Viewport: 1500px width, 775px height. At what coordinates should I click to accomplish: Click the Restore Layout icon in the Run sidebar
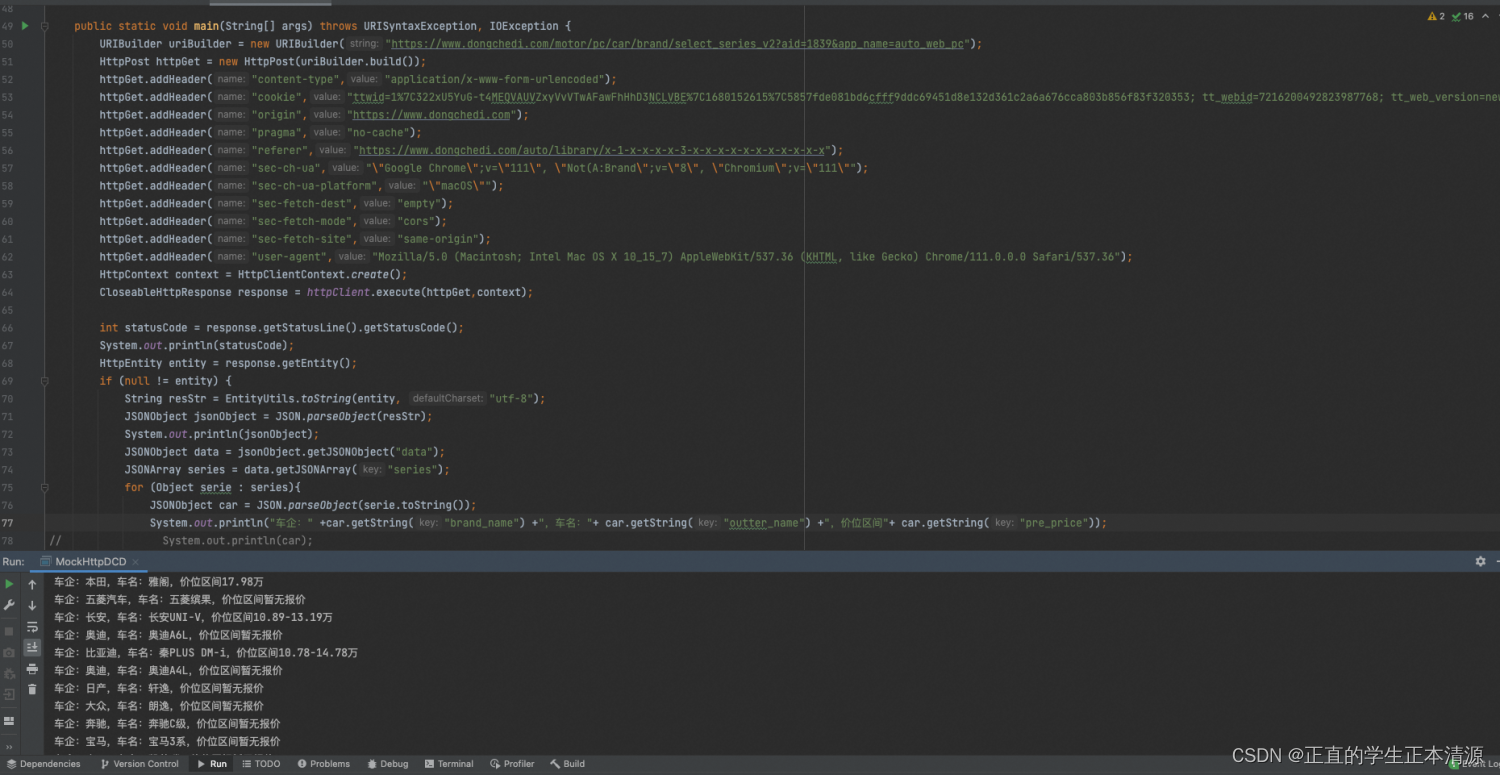click(9, 720)
